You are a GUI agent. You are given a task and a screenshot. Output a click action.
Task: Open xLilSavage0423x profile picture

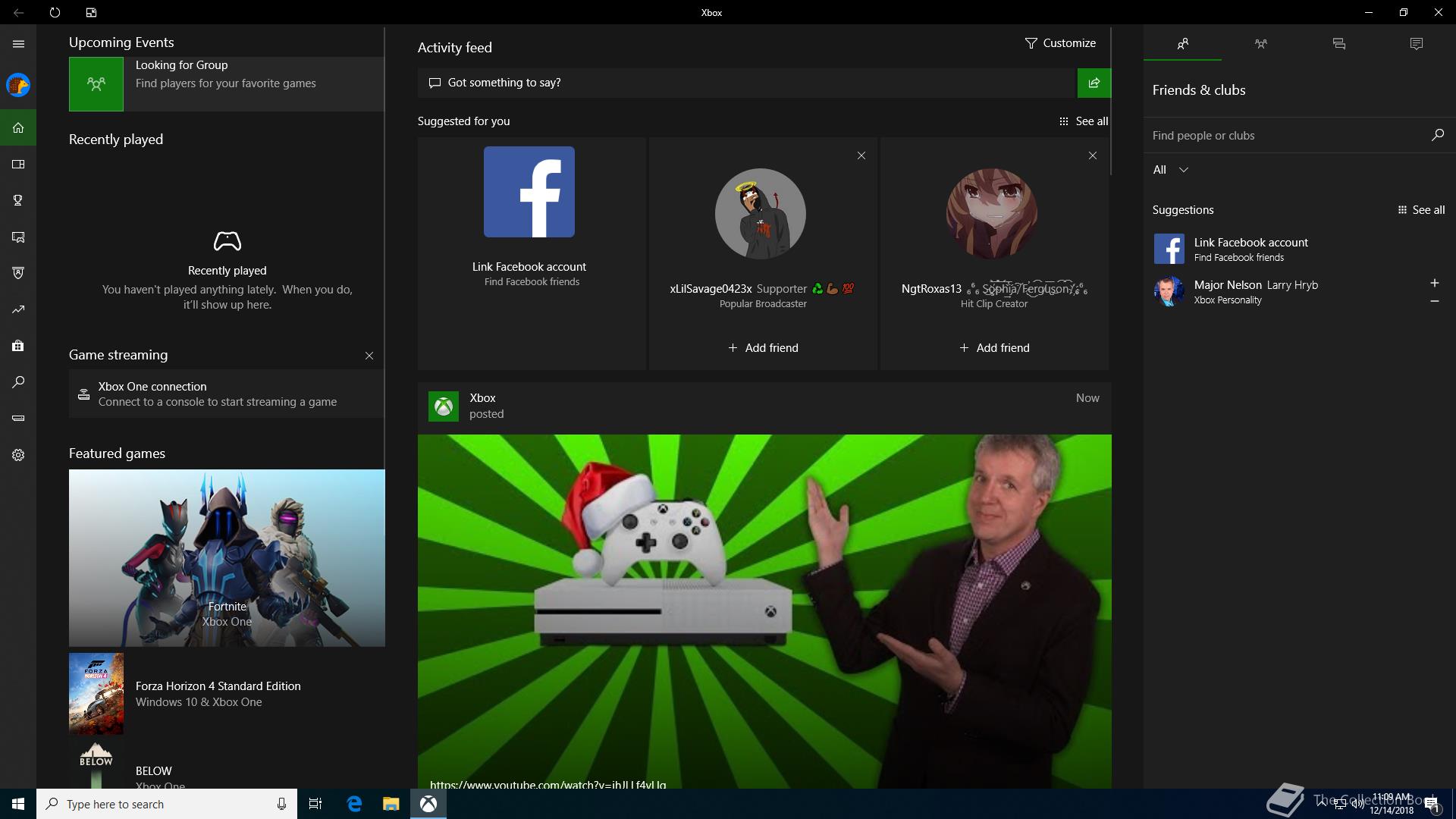(x=761, y=214)
